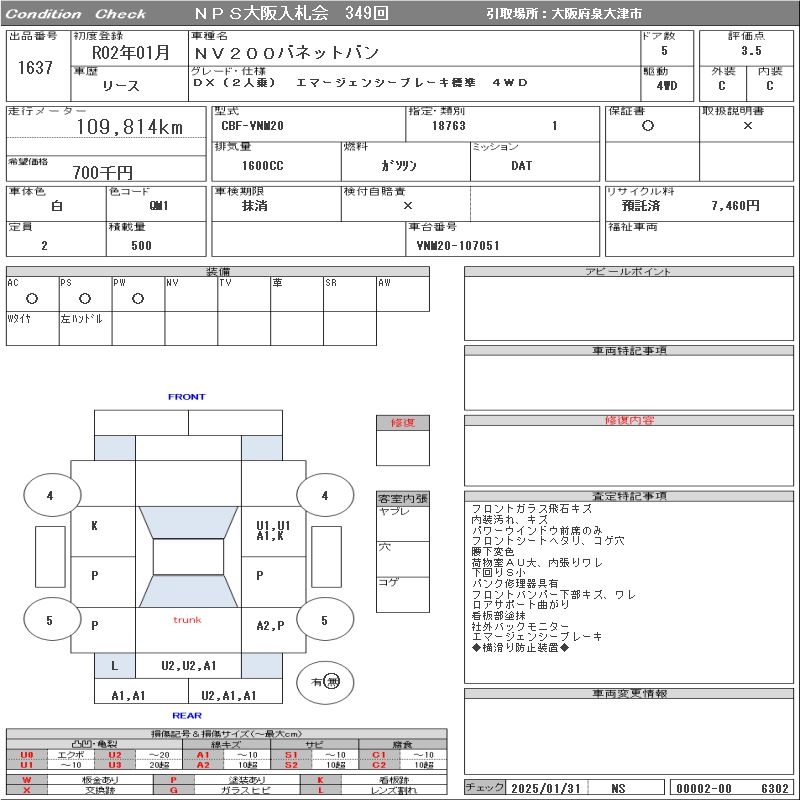The width and height of the screenshot is (800, 800).
Task: Click the spare tire 有/無 circle indicator
Action: pos(325,681)
